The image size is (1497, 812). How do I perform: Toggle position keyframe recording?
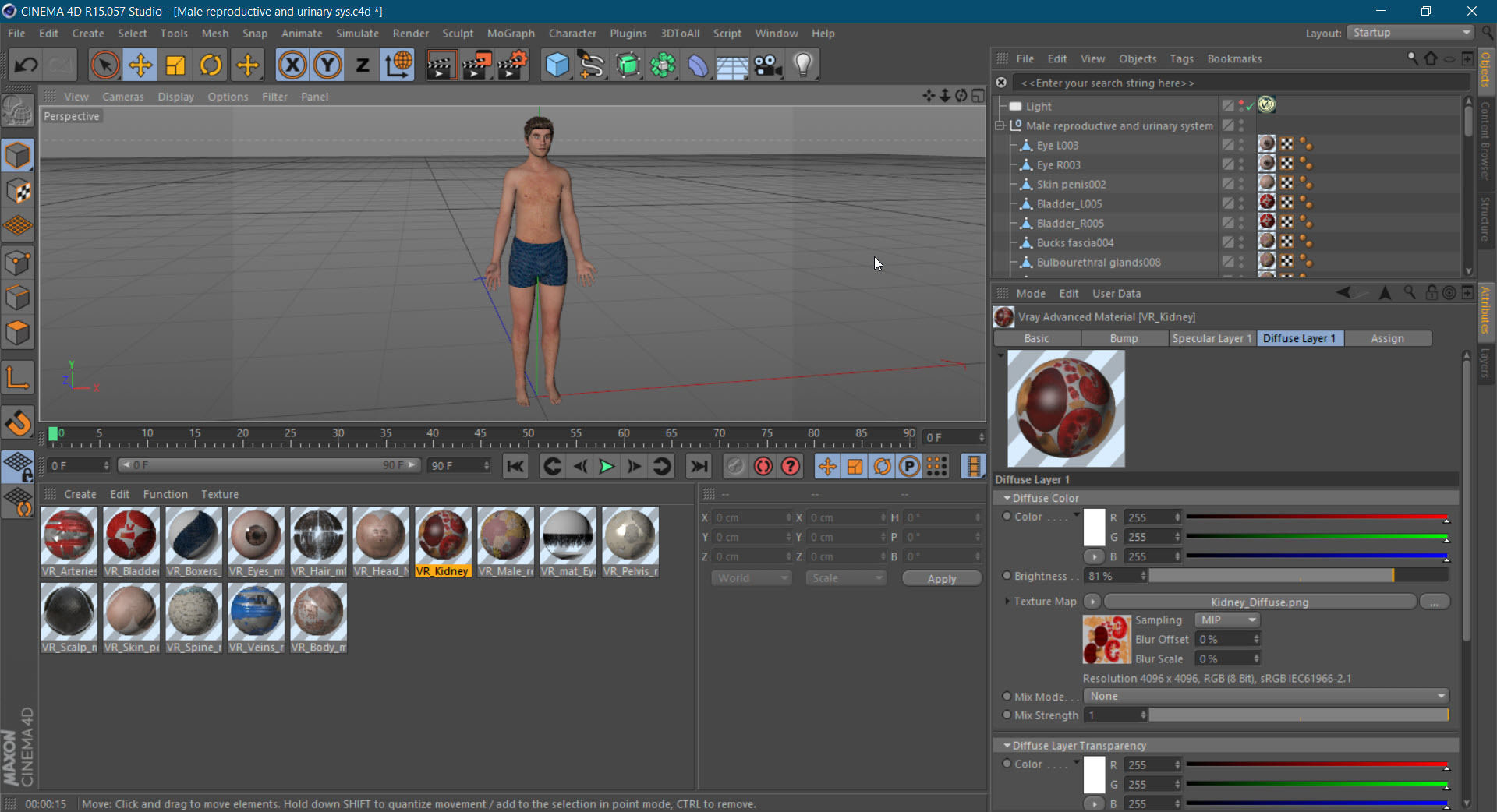pos(827,466)
